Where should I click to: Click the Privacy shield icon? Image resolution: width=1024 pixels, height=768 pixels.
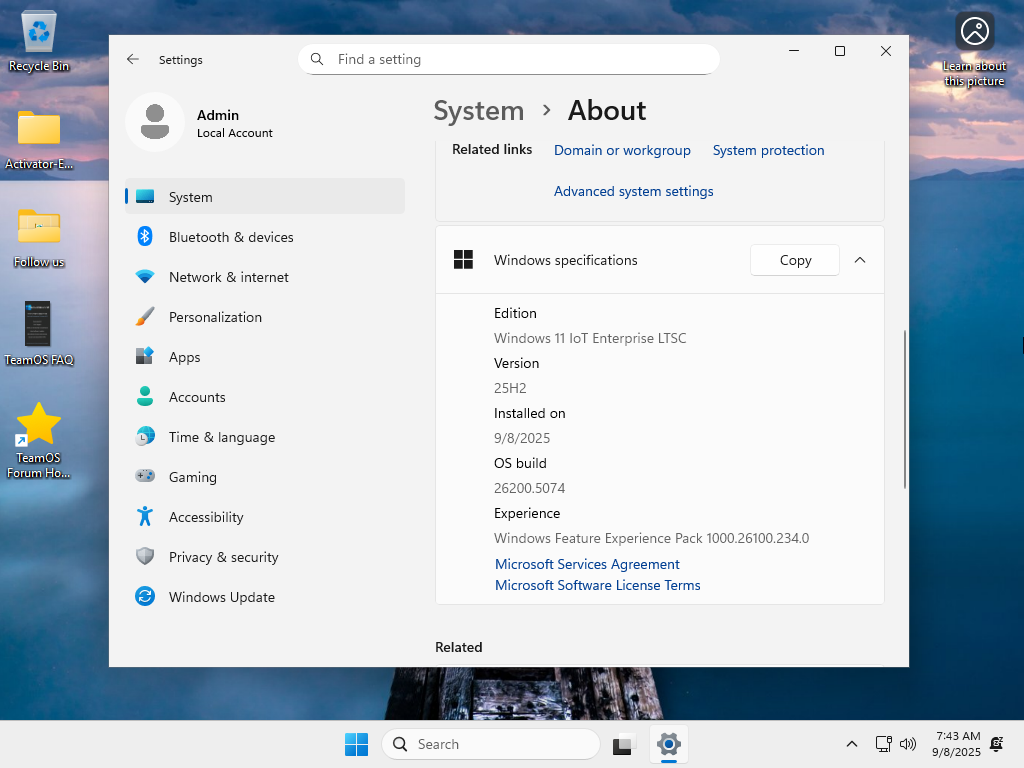(x=145, y=556)
